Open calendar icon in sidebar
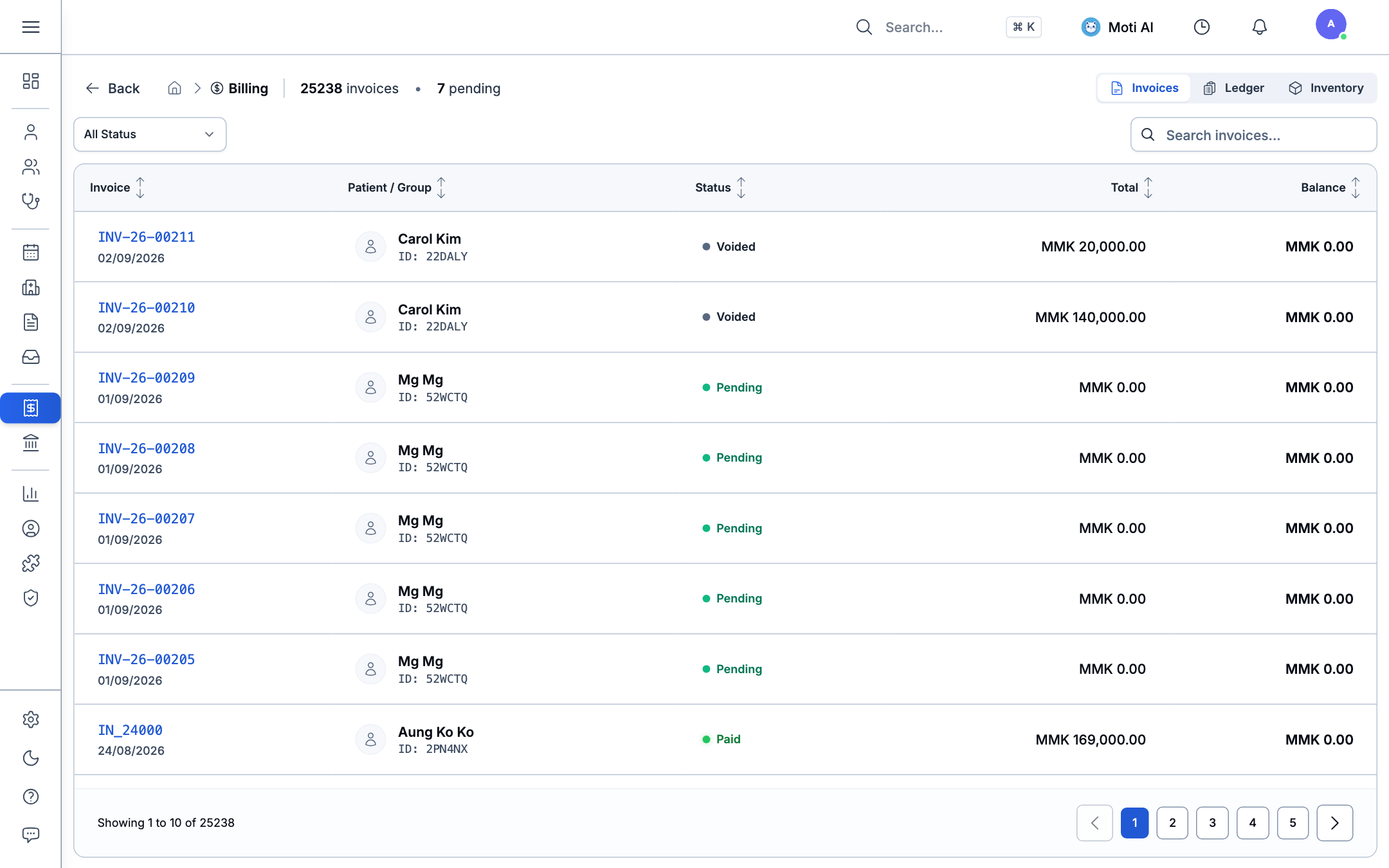This screenshot has width=1389, height=868. point(30,252)
